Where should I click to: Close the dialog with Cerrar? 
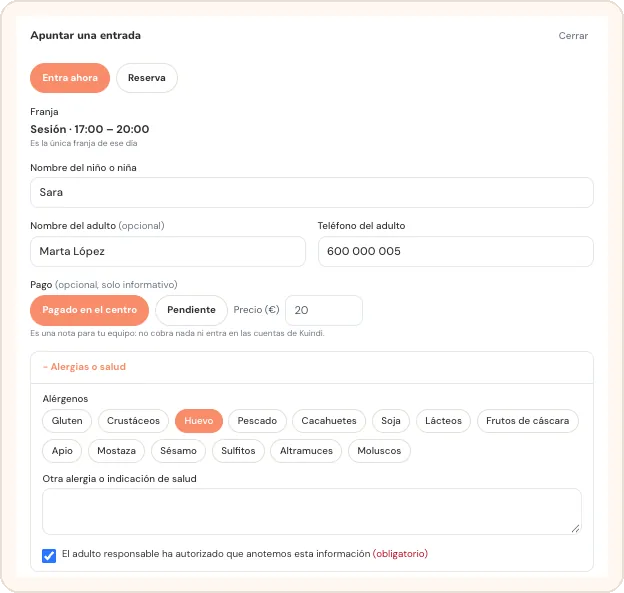[x=573, y=35]
